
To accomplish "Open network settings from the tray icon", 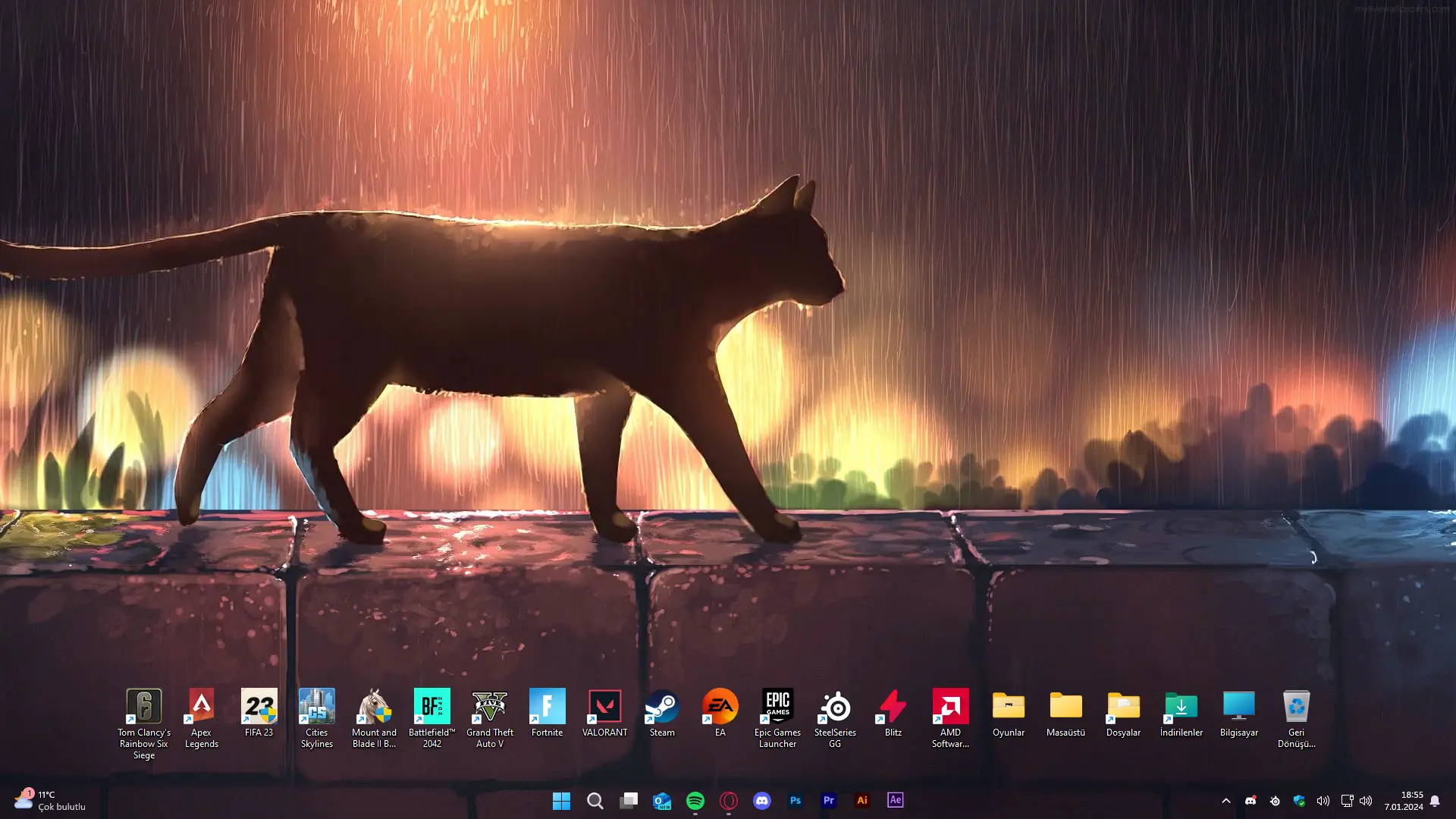I will pyautogui.click(x=1348, y=801).
